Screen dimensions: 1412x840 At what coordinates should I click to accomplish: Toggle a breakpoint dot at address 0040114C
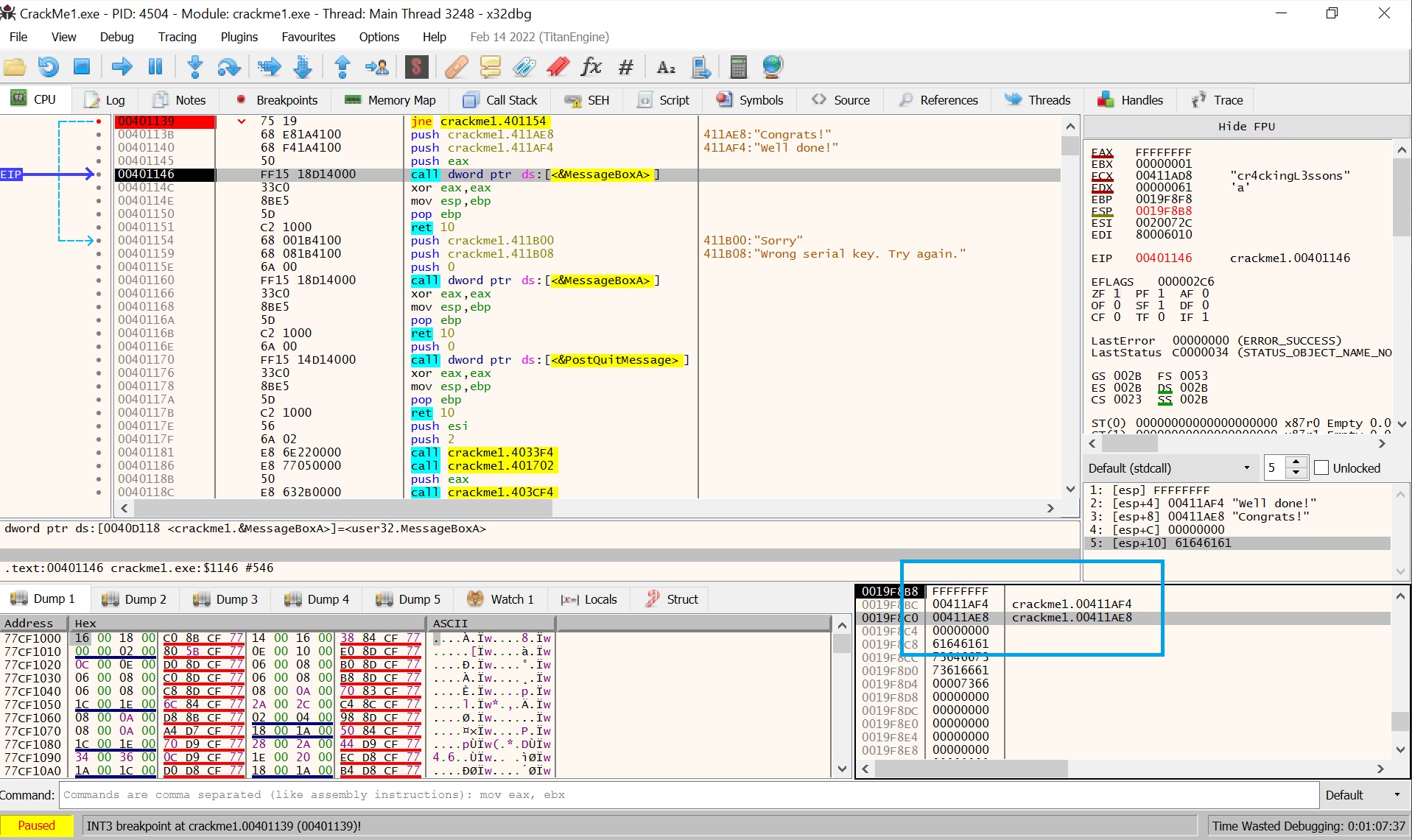[x=100, y=187]
